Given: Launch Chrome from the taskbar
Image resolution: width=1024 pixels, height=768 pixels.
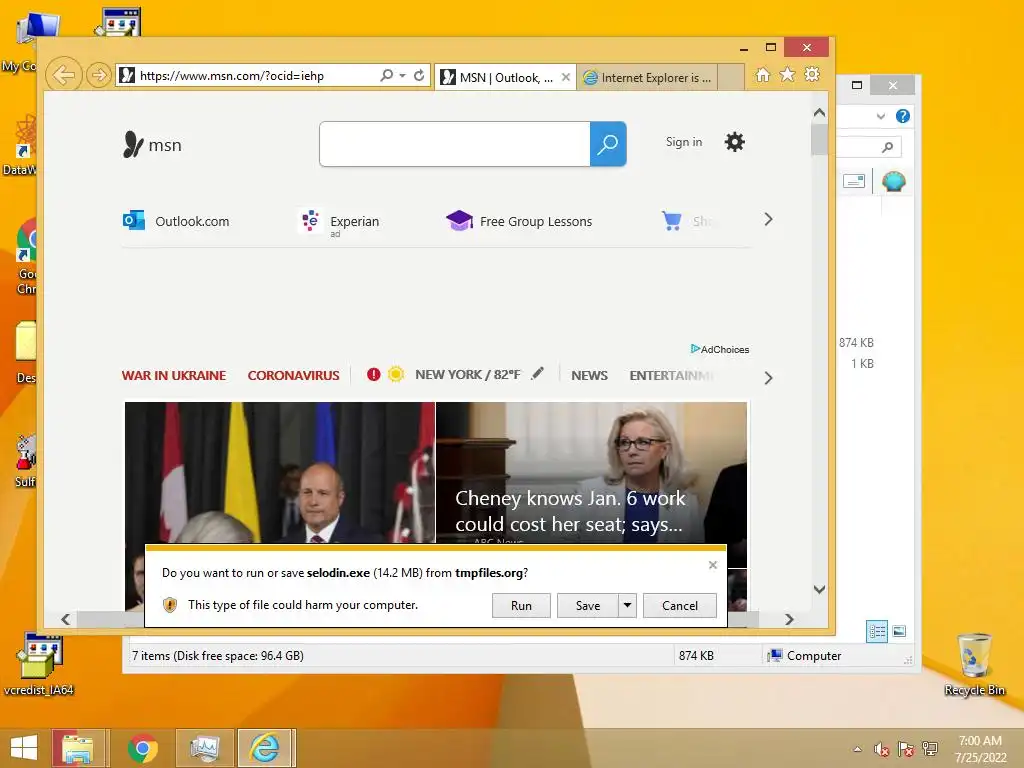Looking at the screenshot, I should 142,748.
